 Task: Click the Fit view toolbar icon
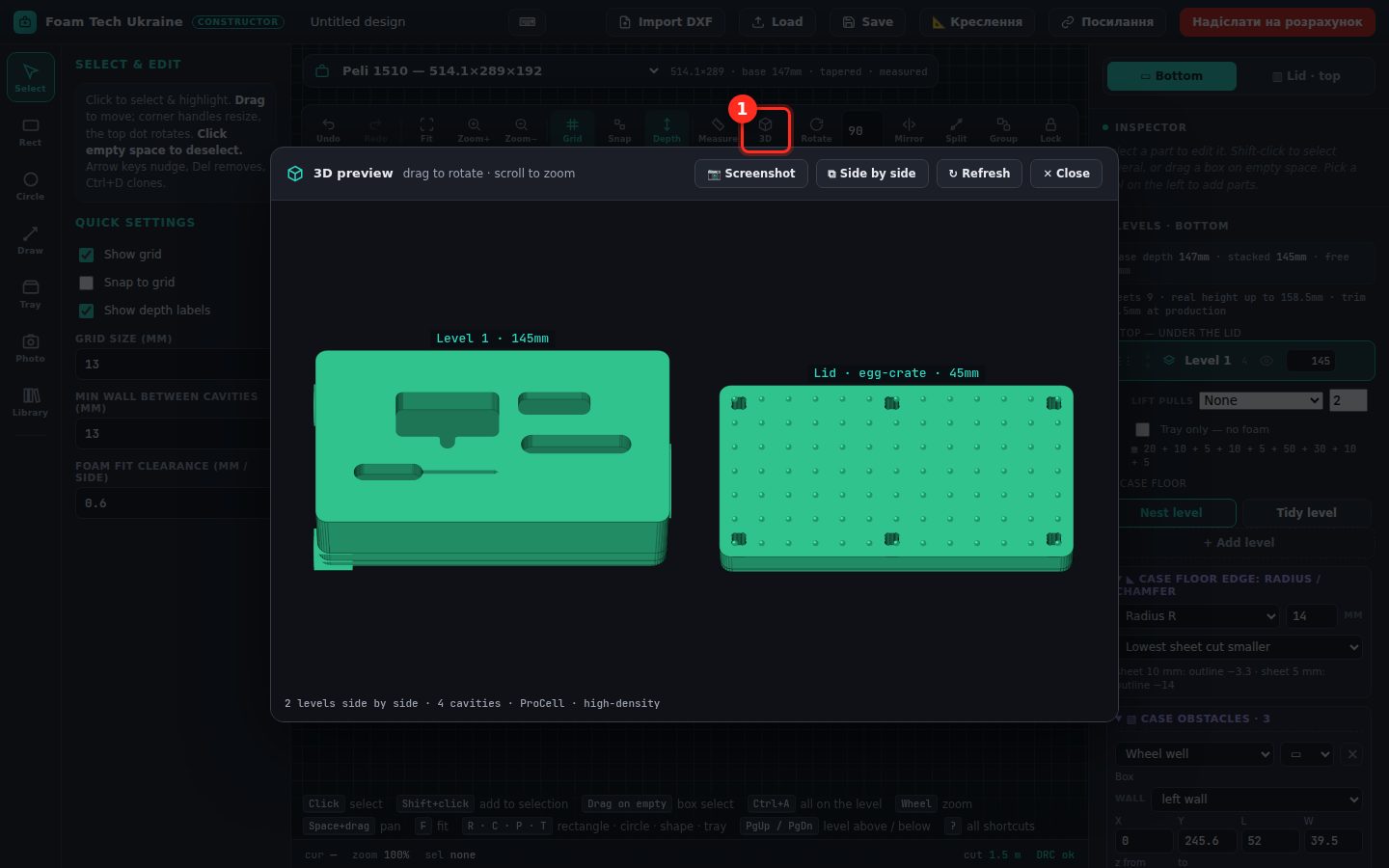[426, 129]
